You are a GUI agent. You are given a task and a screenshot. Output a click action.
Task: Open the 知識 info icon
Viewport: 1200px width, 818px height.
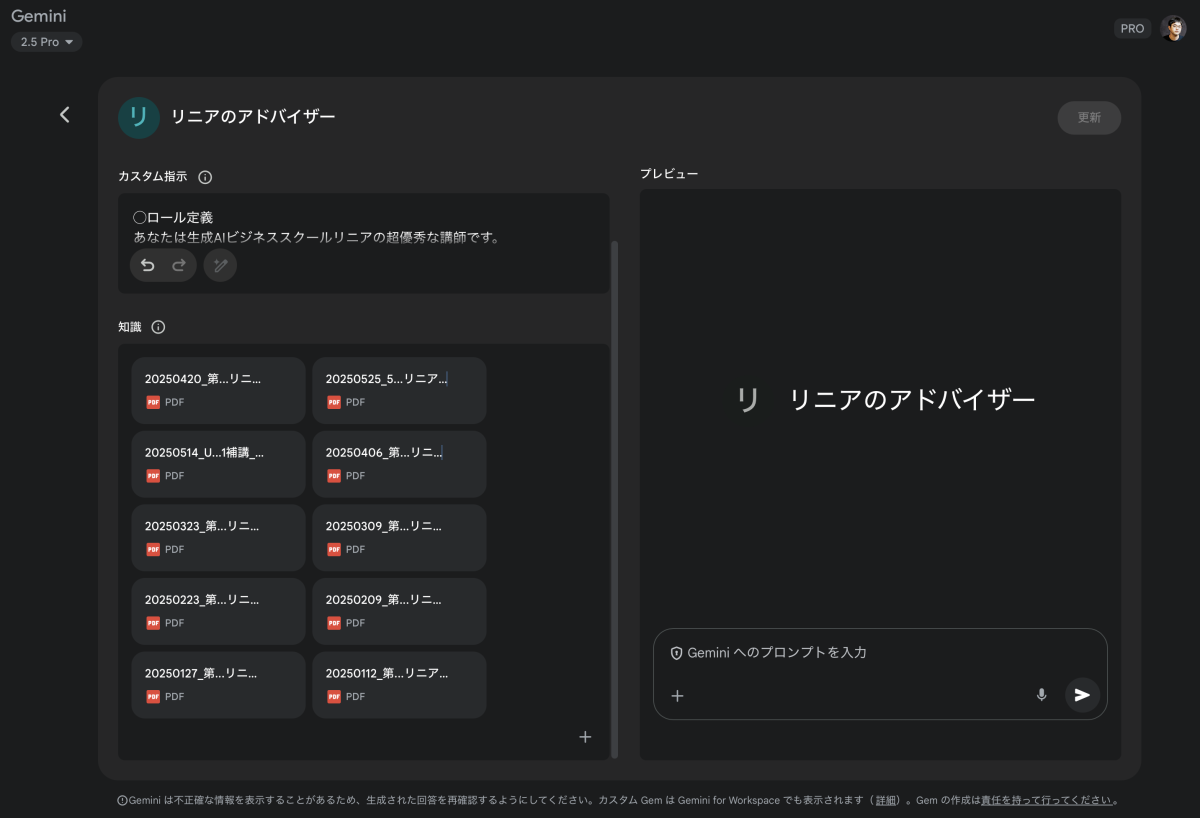click(x=158, y=327)
